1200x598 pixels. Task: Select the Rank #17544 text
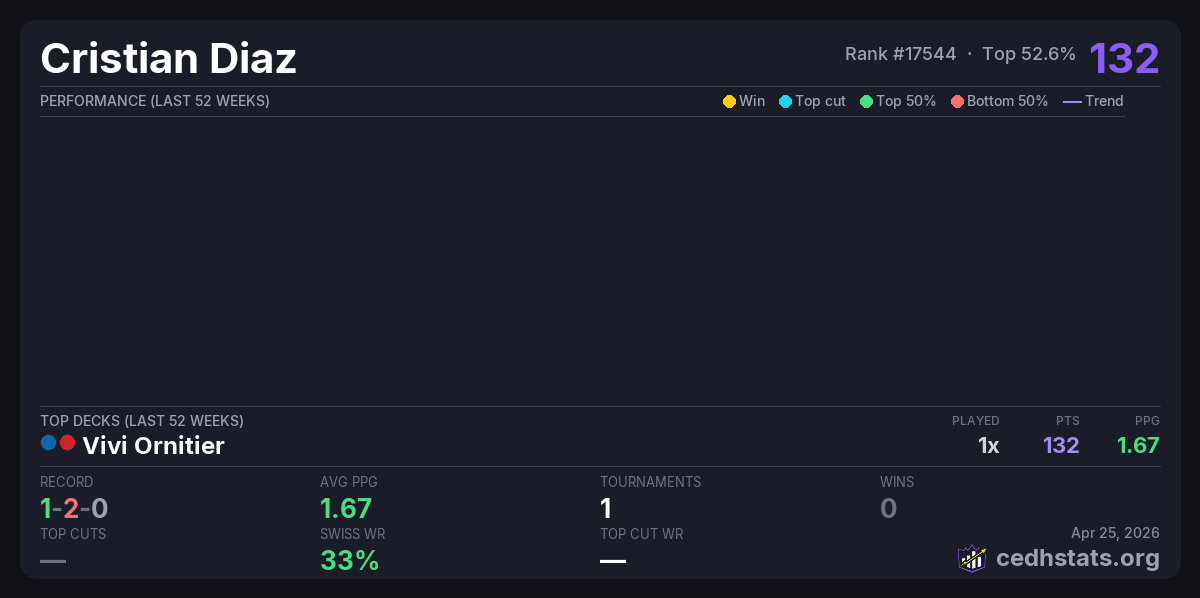coord(900,54)
